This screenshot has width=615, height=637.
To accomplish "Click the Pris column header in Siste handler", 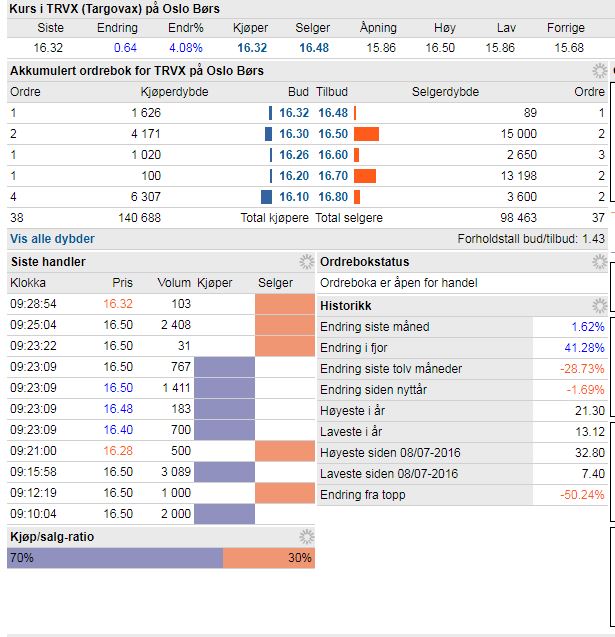I will (123, 283).
